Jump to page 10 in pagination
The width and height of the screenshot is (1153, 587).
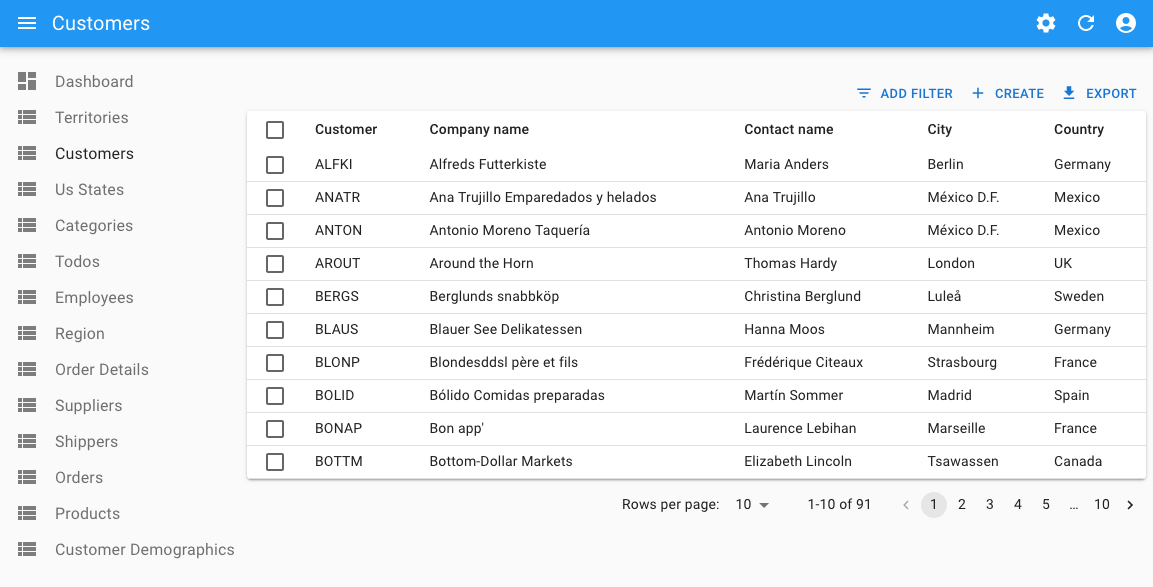(1101, 505)
